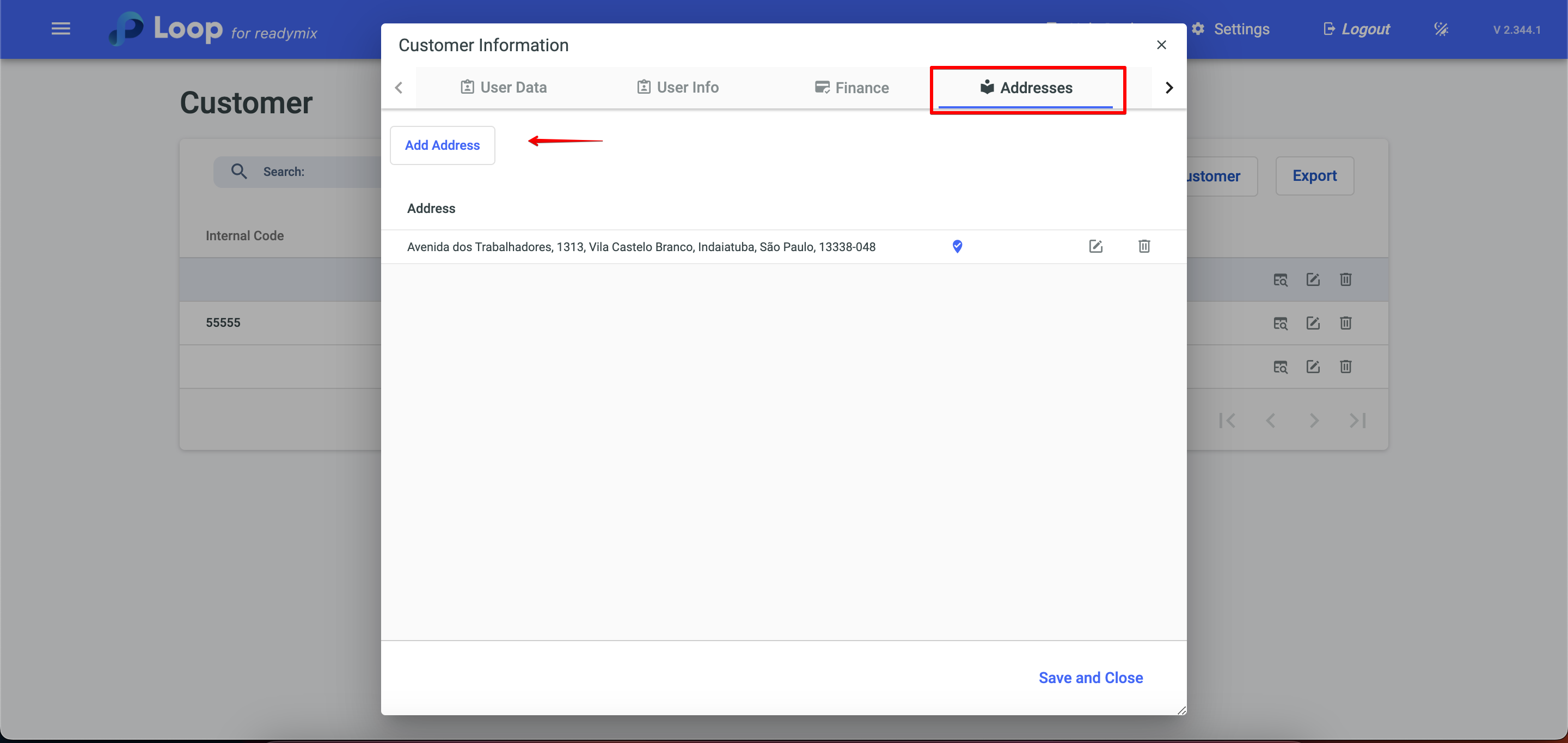The height and width of the screenshot is (743, 1568).
Task: Open the User Data tab
Action: point(504,88)
